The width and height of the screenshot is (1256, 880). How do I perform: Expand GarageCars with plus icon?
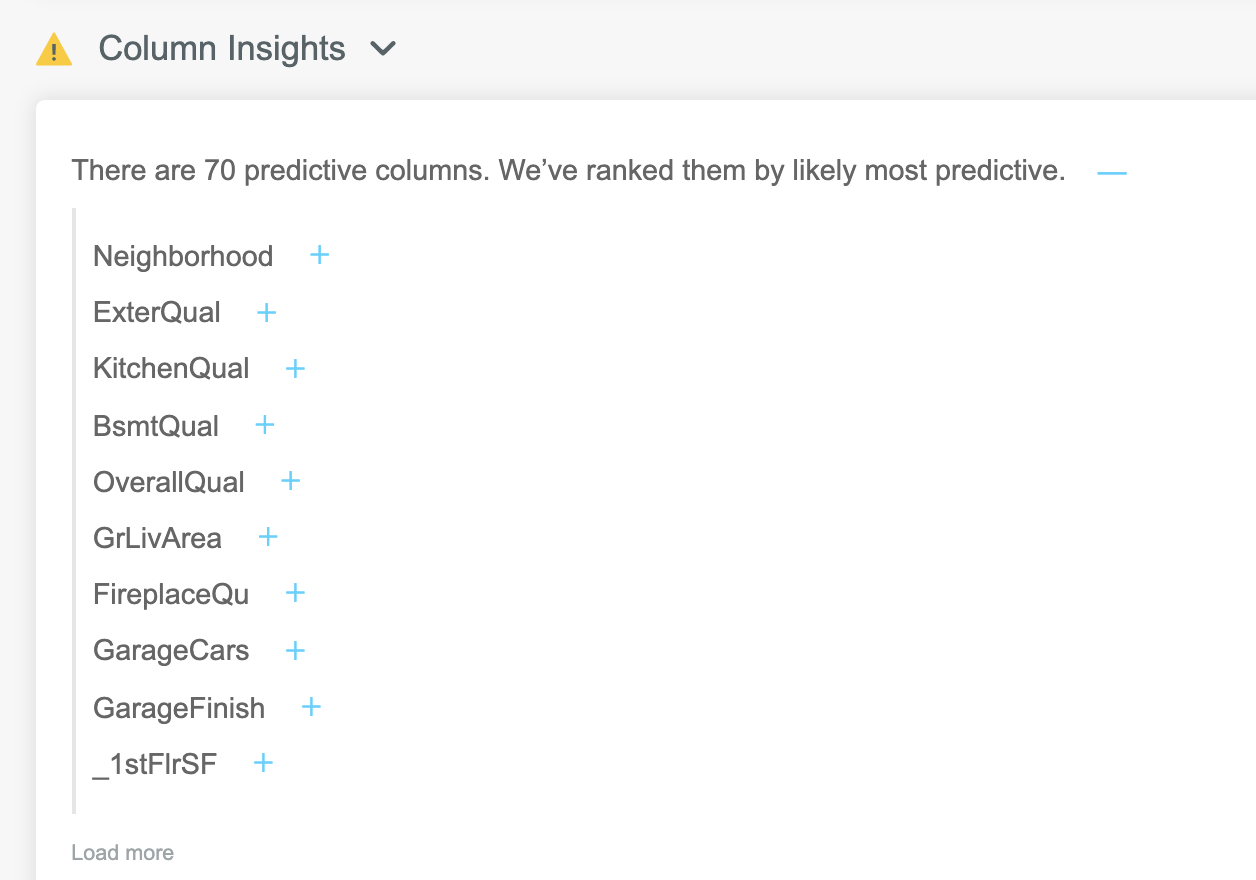click(295, 650)
